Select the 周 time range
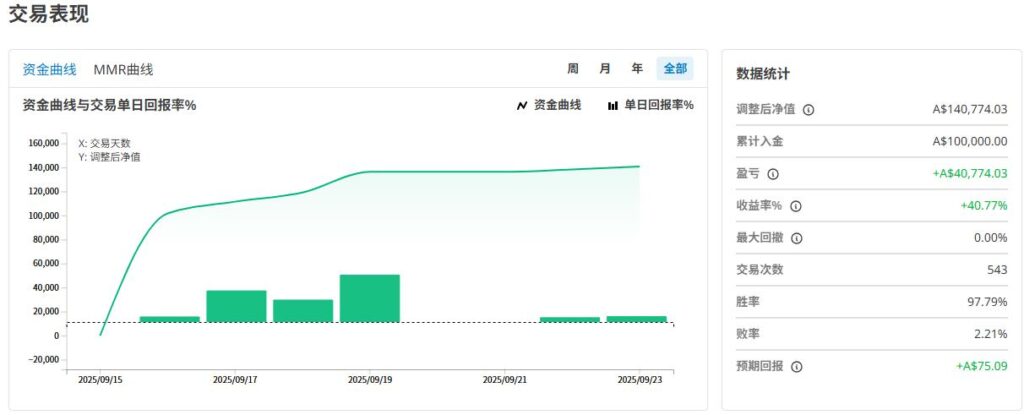 pos(573,69)
